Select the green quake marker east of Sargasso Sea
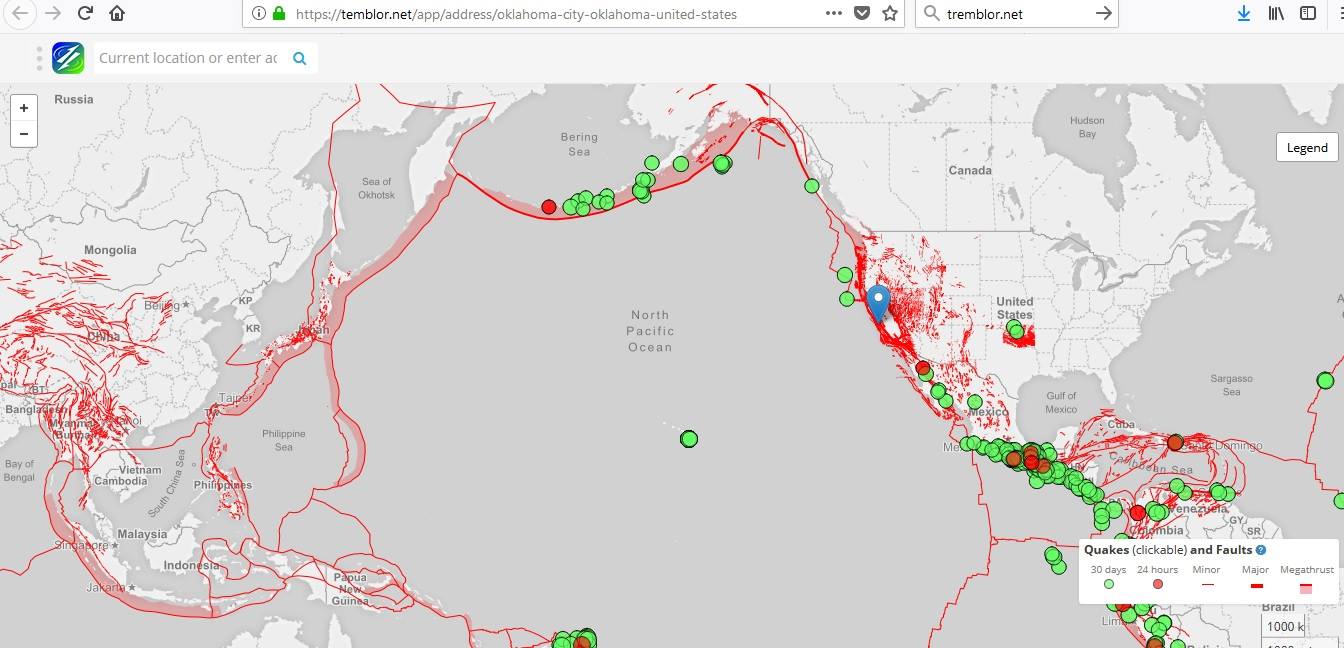1344x648 pixels. coord(1325,380)
